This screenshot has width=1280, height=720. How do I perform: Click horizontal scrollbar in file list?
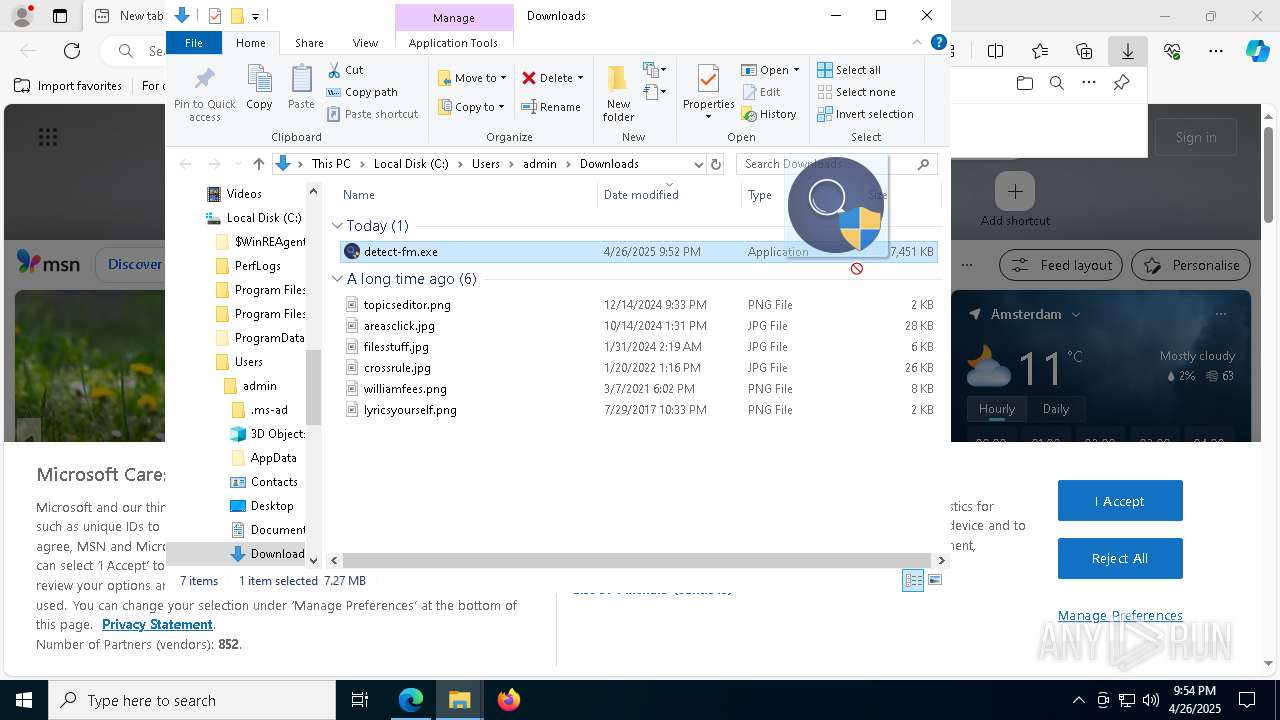click(x=638, y=561)
